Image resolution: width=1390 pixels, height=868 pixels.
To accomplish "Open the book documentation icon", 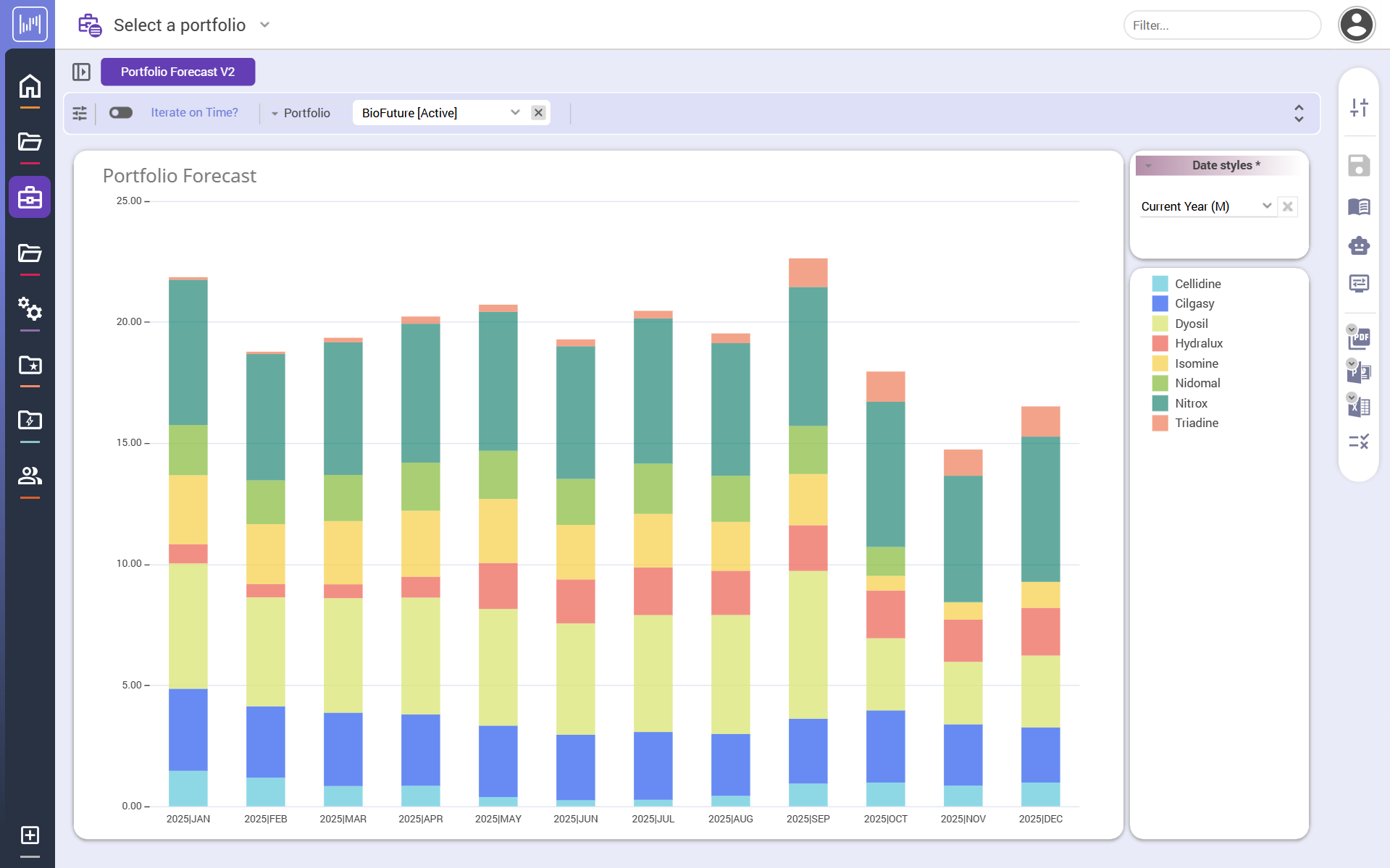I will pos(1358,207).
